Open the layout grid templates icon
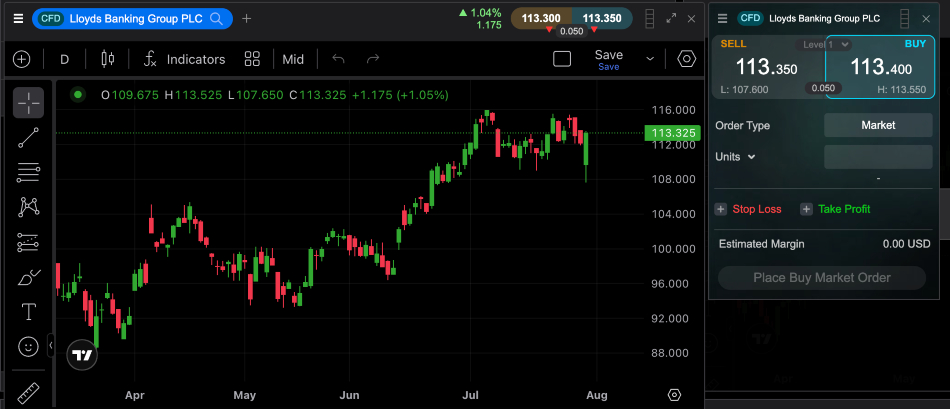950x409 pixels. click(252, 59)
